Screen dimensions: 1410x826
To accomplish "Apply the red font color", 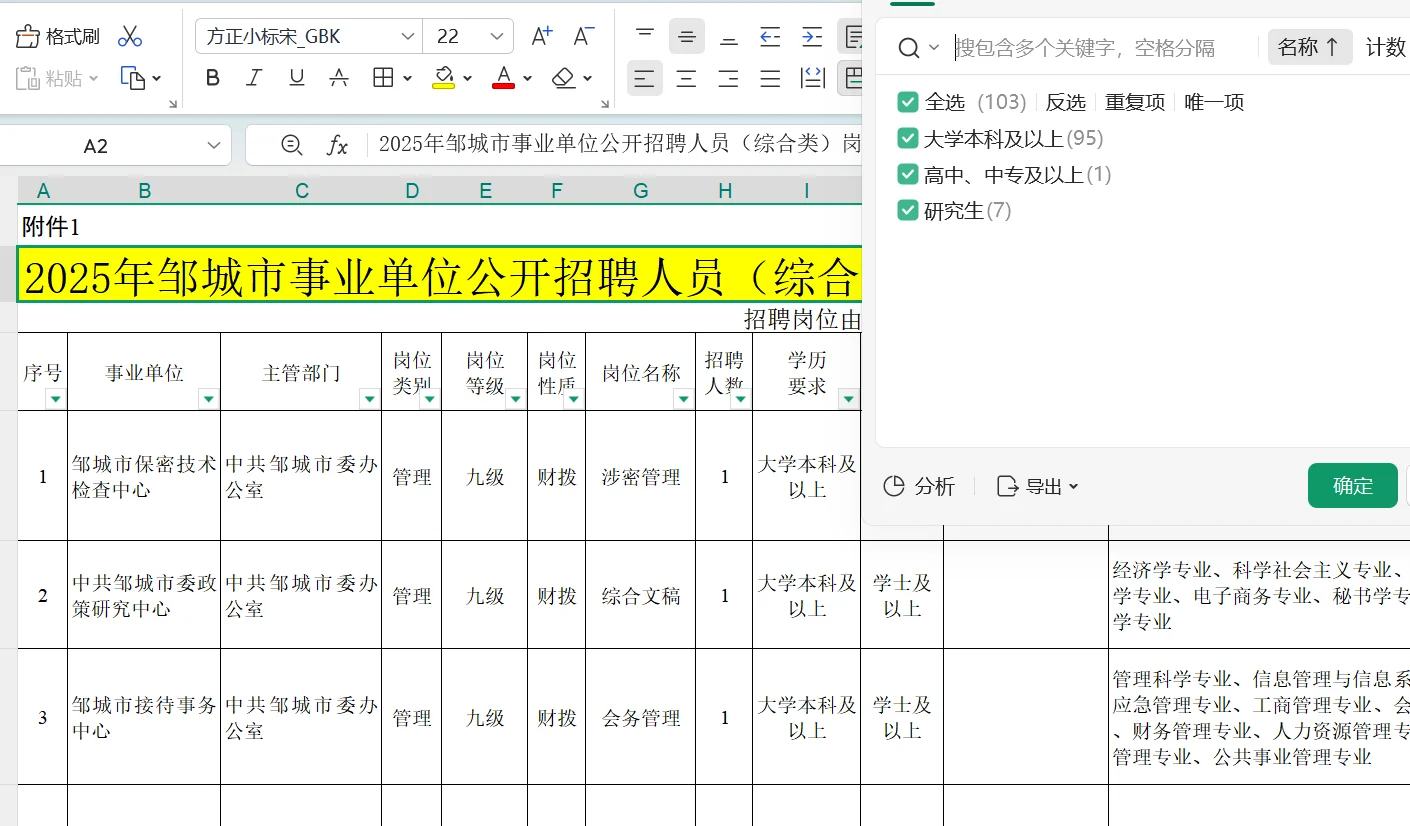I will point(503,77).
